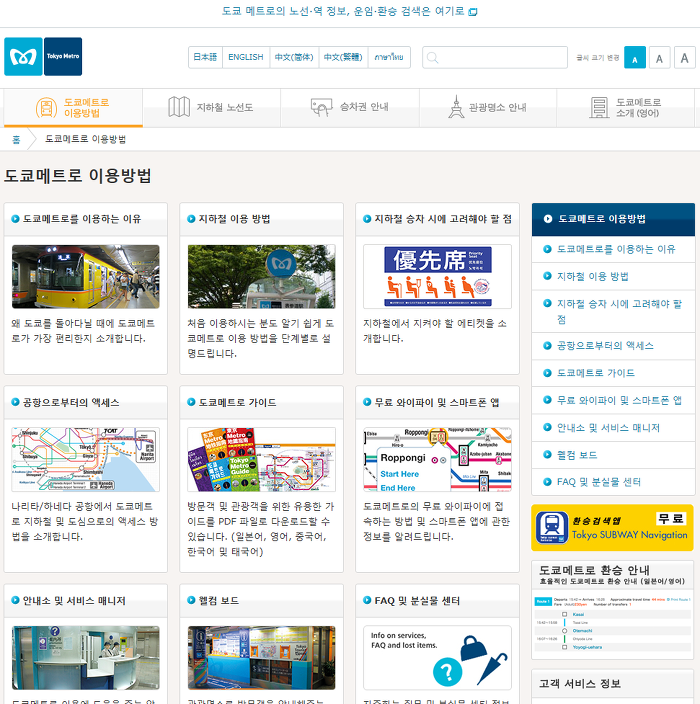
Task: Click the tower icon for 관광명소 안내
Action: pos(456,107)
